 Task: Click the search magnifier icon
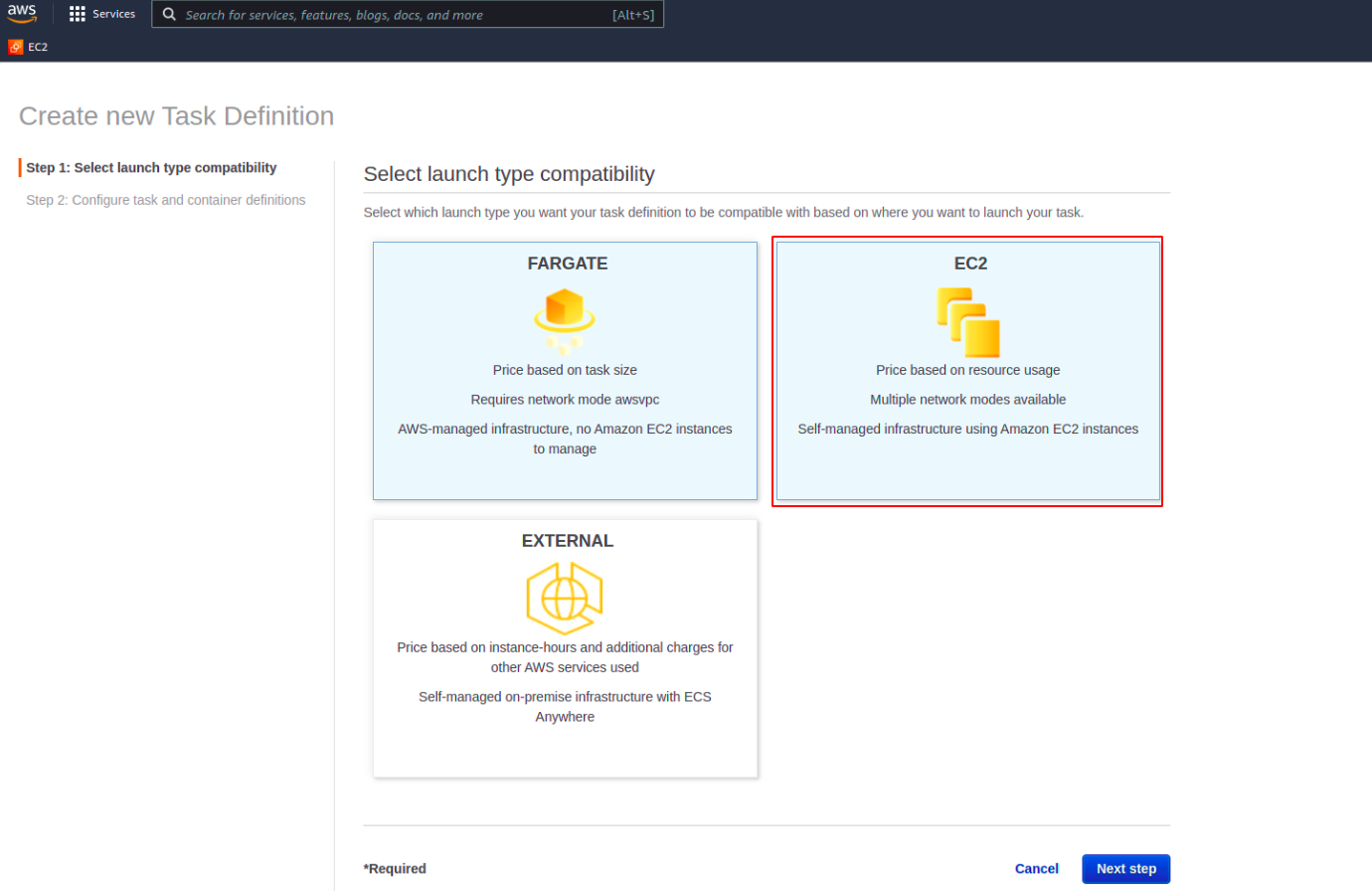click(169, 14)
